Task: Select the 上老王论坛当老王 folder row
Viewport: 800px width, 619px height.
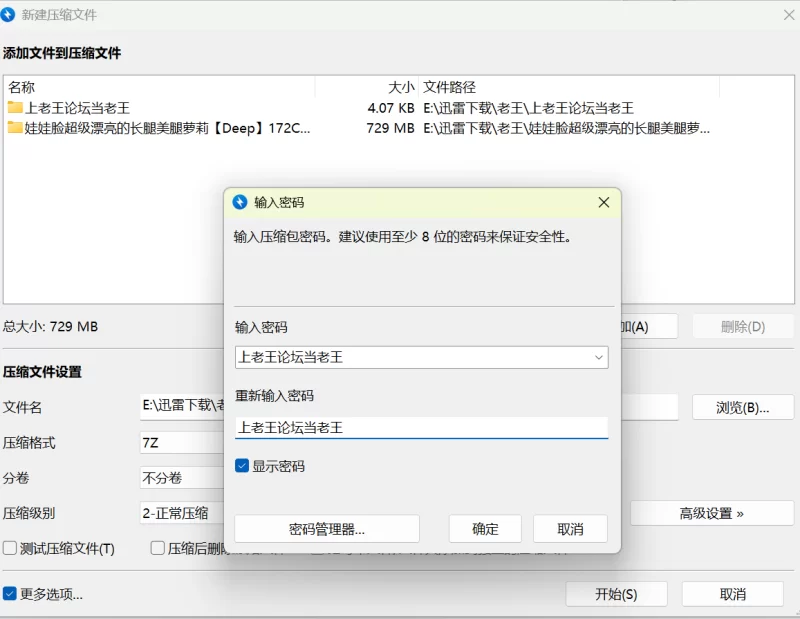Action: [x=398, y=108]
